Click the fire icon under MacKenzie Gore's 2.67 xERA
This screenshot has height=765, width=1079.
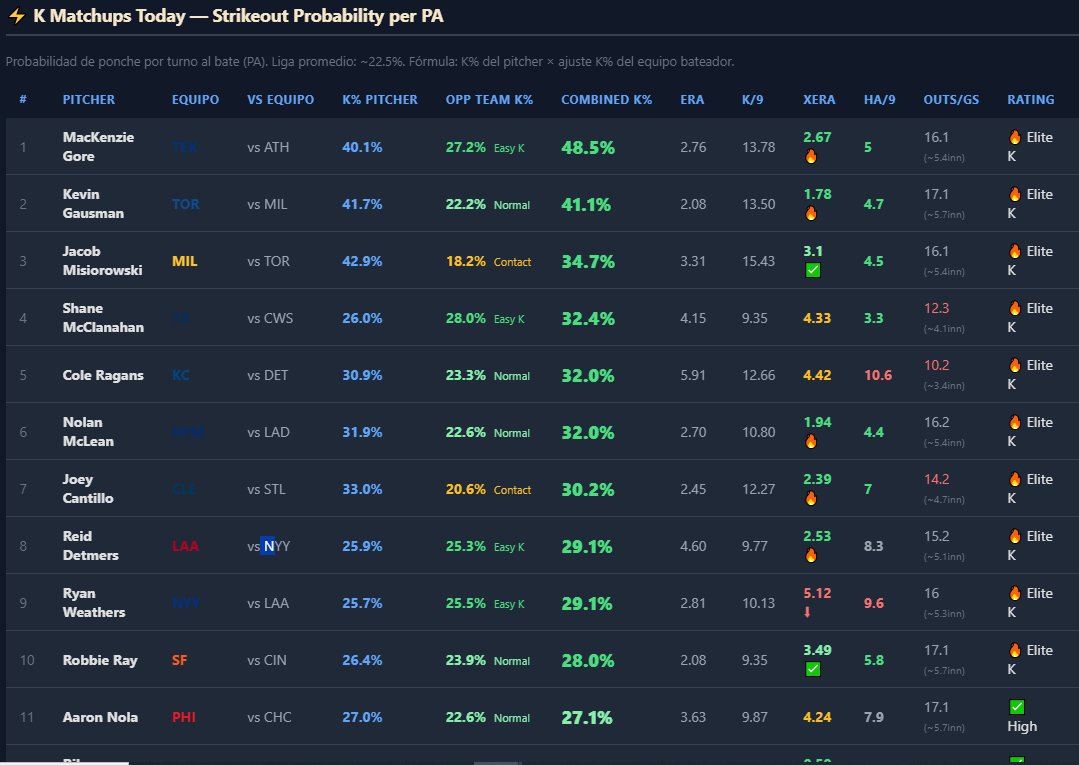pos(811,157)
